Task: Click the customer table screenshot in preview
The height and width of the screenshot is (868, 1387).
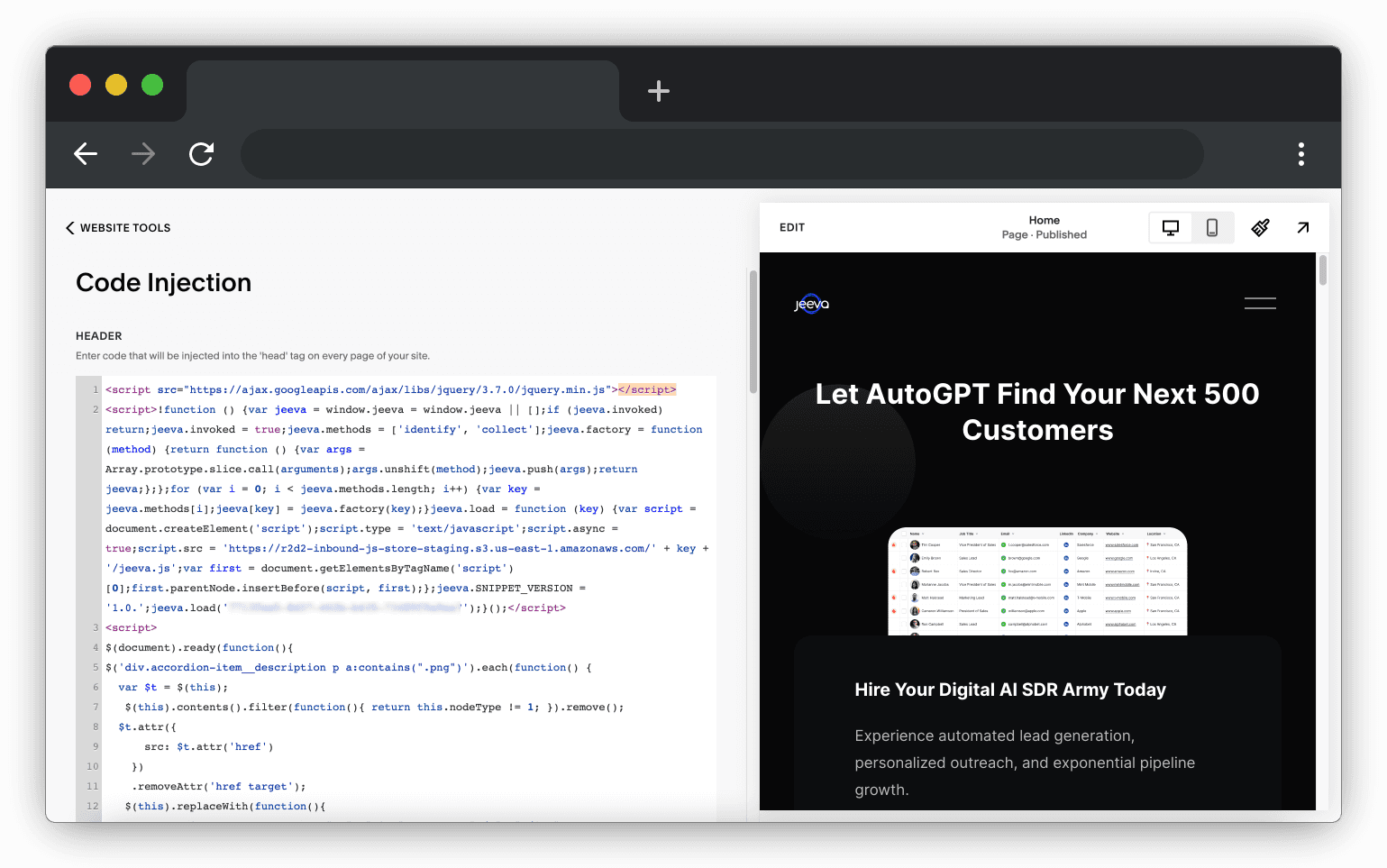Action: tap(1037, 581)
